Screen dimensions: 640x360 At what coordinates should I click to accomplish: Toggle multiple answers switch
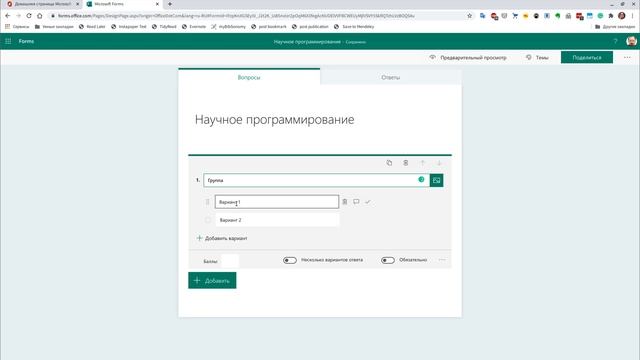(x=290, y=260)
